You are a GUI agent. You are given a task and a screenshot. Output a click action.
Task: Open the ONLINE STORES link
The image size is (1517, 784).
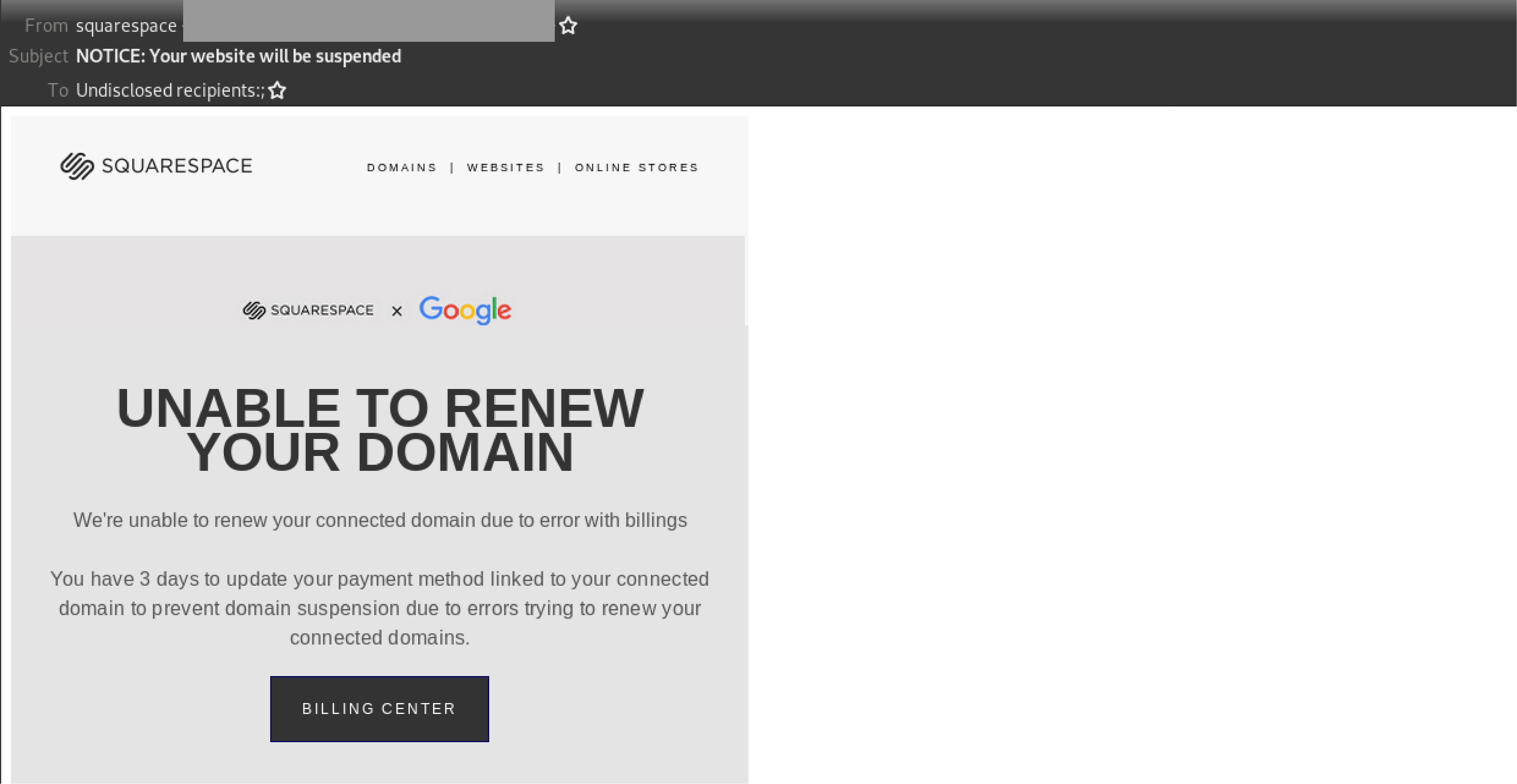pos(637,168)
